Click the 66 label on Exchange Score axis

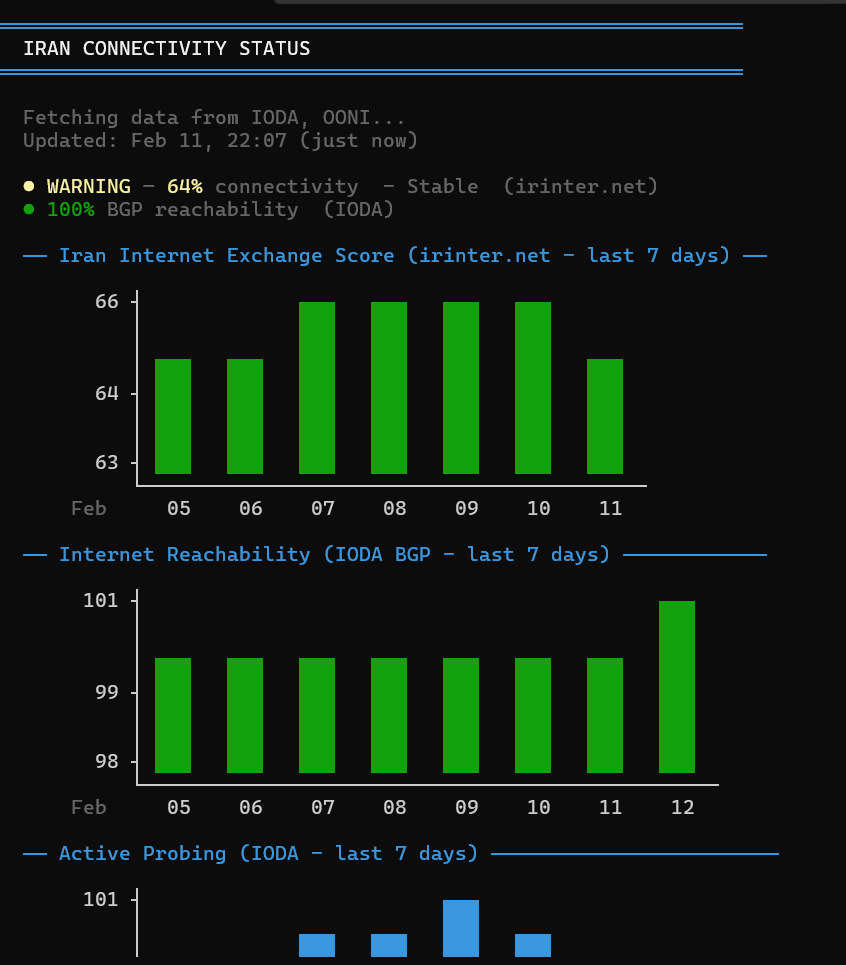(x=107, y=301)
